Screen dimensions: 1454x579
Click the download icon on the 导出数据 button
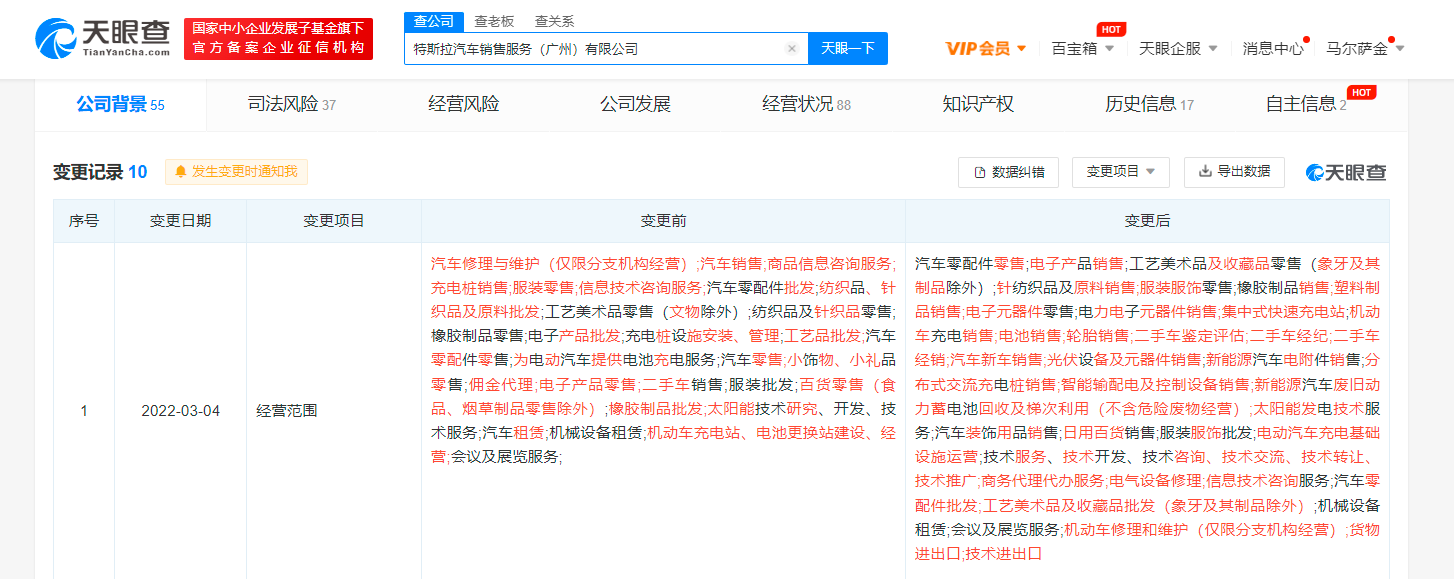click(x=1205, y=171)
